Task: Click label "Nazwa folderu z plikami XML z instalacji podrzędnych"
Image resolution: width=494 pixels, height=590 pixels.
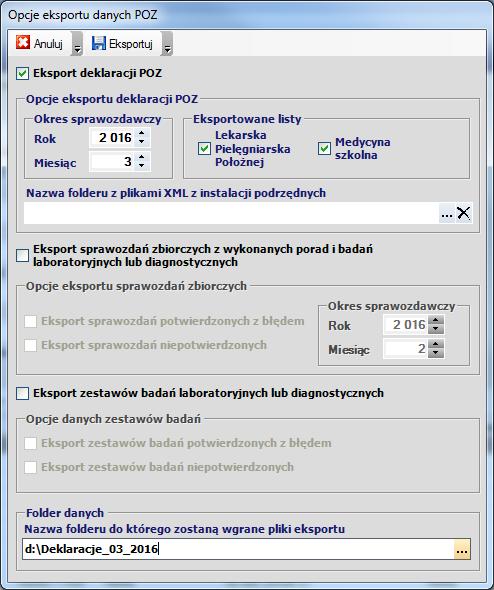Action: tap(176, 193)
